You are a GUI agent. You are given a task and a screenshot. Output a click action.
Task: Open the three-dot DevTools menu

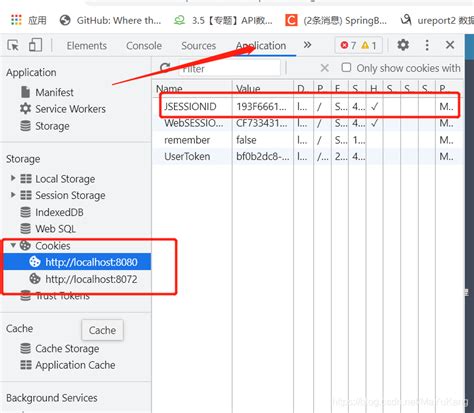427,45
